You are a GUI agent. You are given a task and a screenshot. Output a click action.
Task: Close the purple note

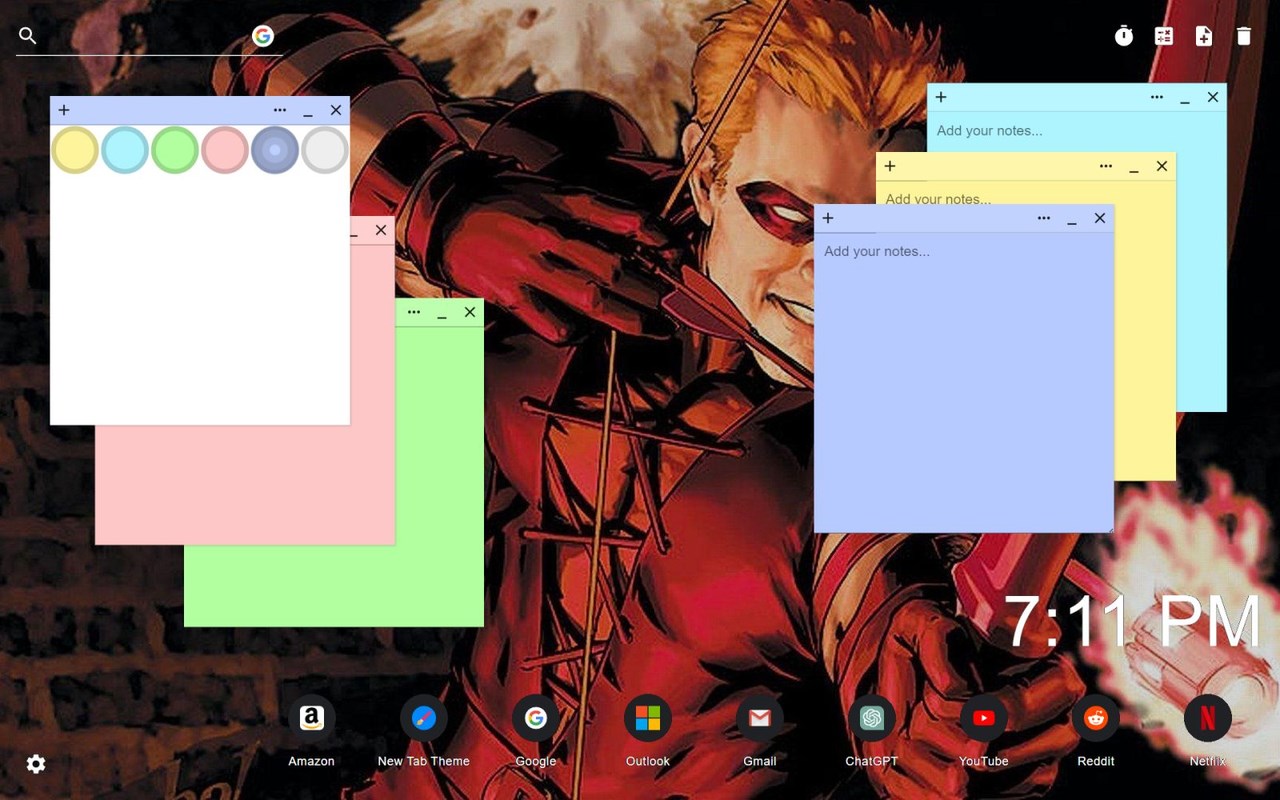click(x=1100, y=218)
